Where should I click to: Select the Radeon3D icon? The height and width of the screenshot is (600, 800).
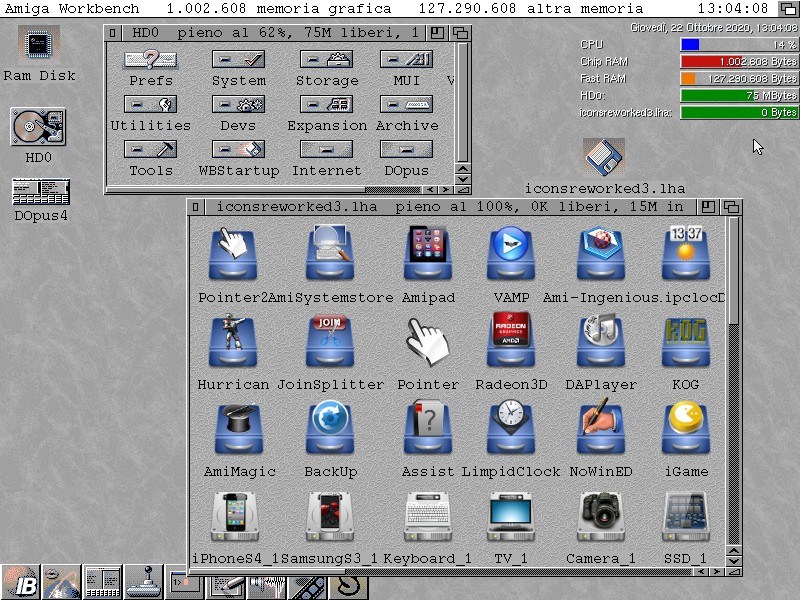[511, 341]
